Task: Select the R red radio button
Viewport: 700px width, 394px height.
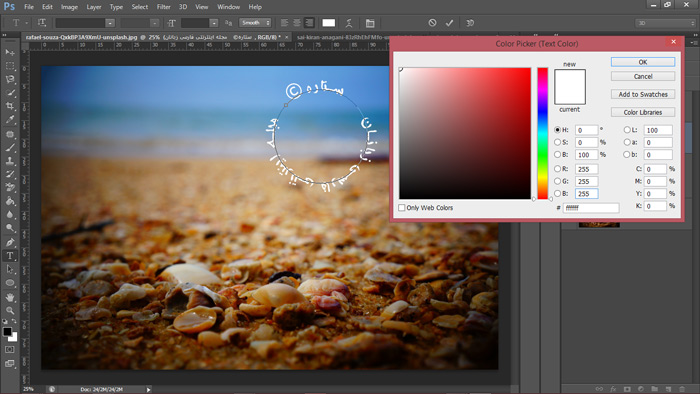Action: (x=557, y=169)
